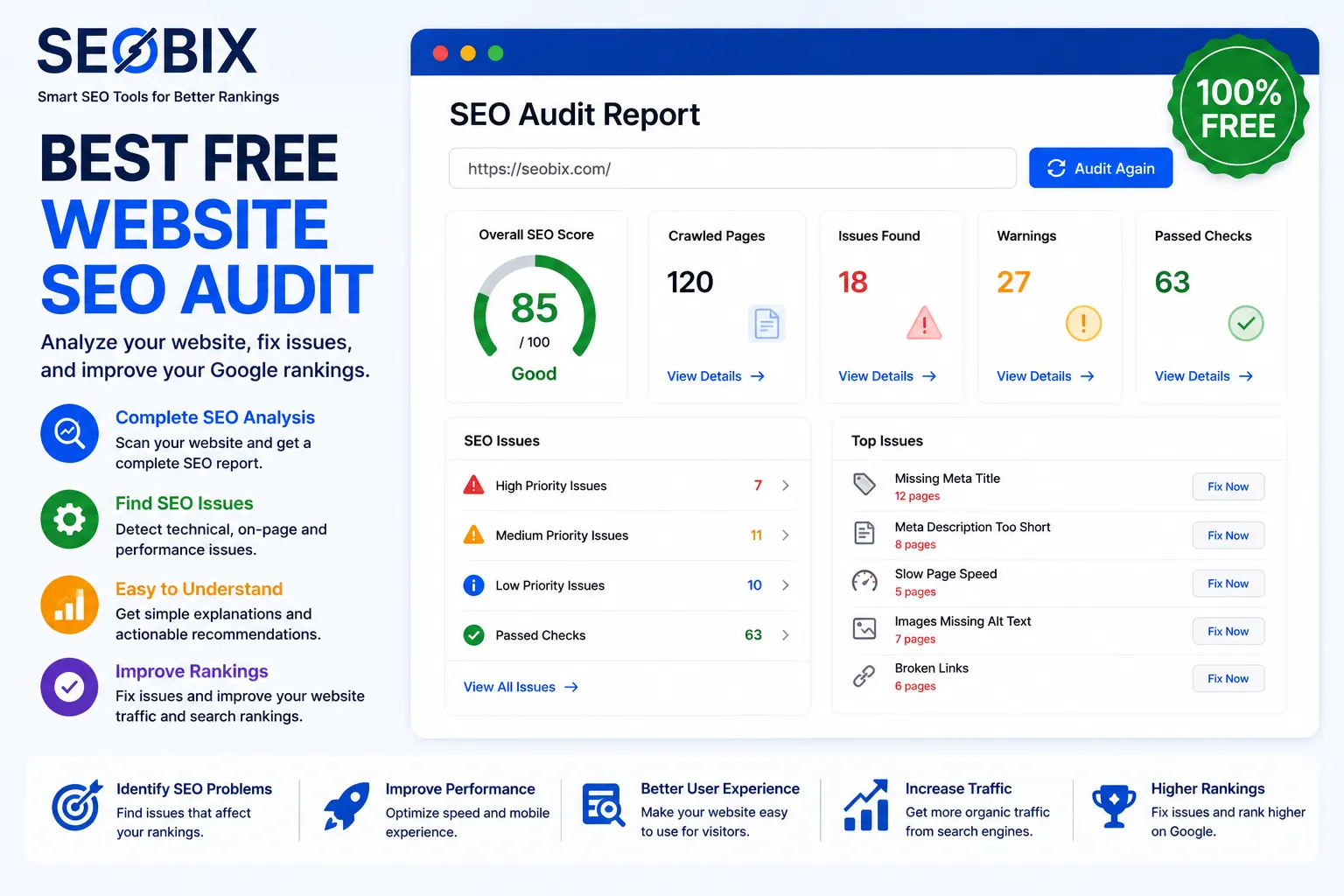Click the Find SEO Issues heading
This screenshot has width=1344, height=896.
click(185, 503)
